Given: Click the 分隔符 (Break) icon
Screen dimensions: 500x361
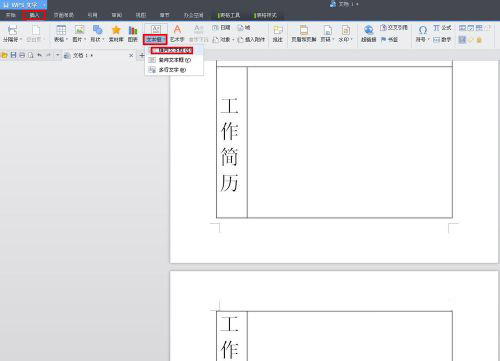Looking at the screenshot, I should [12, 30].
